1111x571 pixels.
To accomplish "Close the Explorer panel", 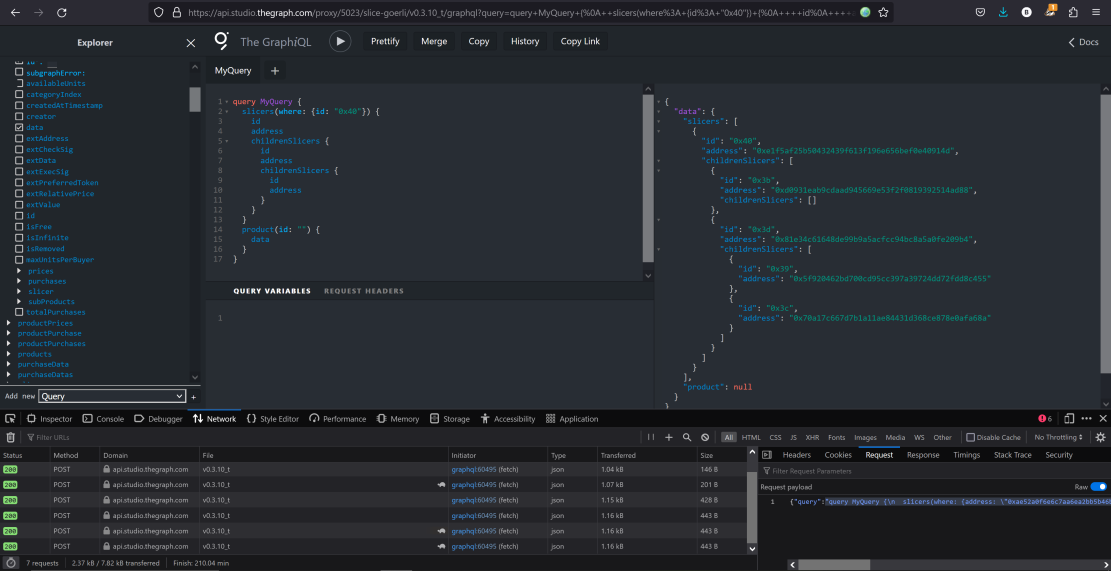I will point(191,43).
